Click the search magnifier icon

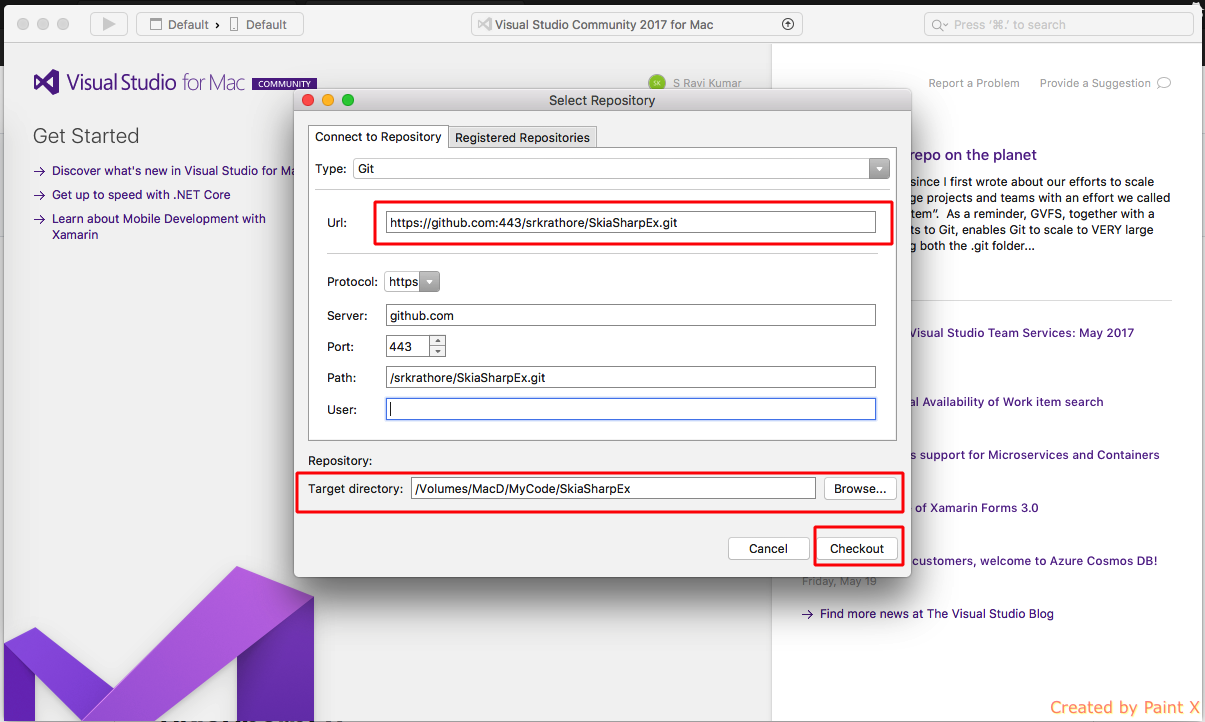coord(940,25)
